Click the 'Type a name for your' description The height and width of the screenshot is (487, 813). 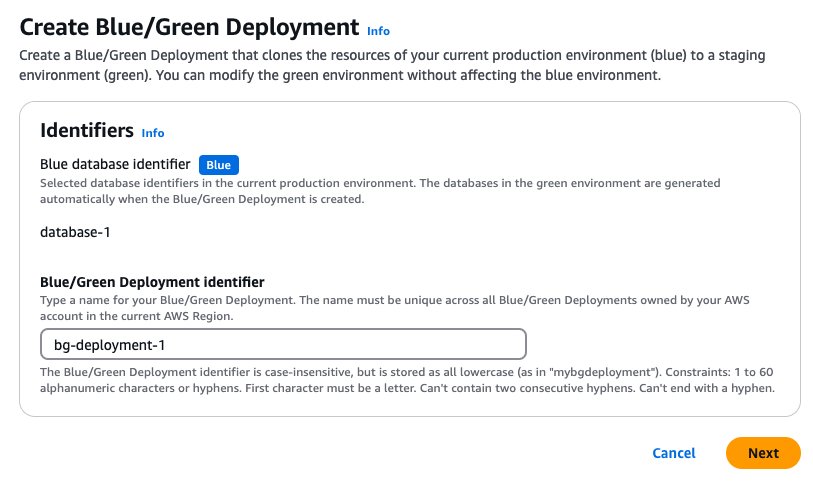(x=395, y=308)
